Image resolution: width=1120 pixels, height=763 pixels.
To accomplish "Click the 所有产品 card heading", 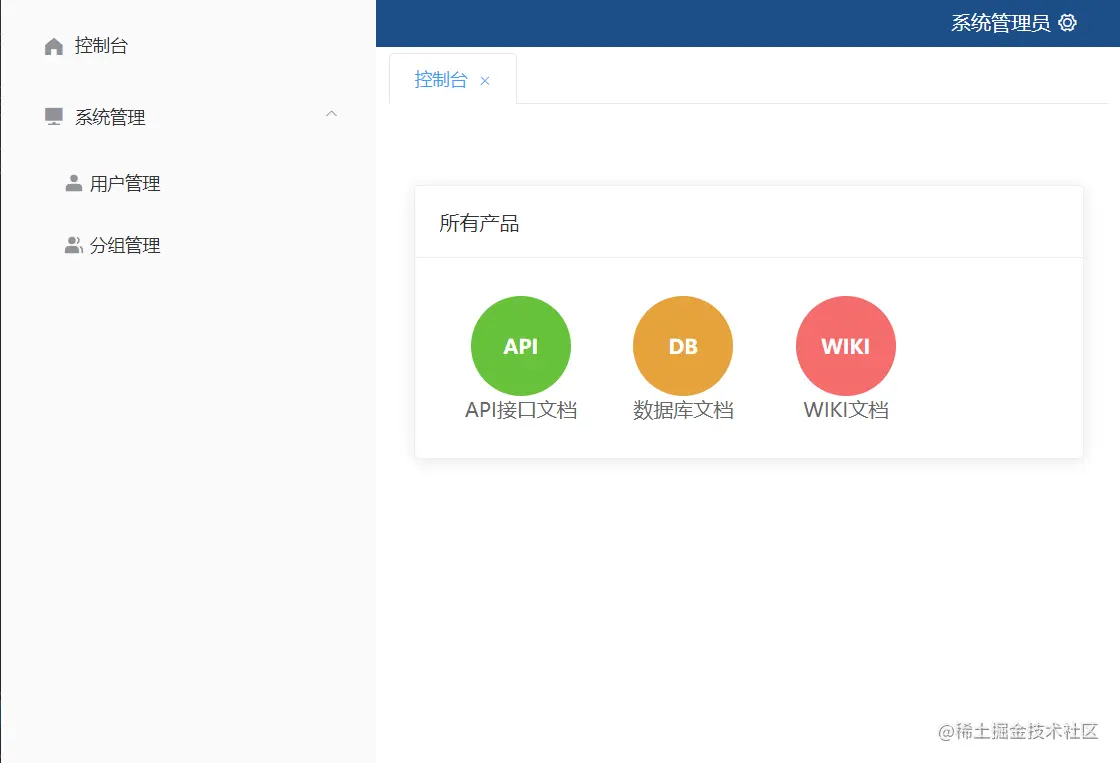I will (479, 223).
